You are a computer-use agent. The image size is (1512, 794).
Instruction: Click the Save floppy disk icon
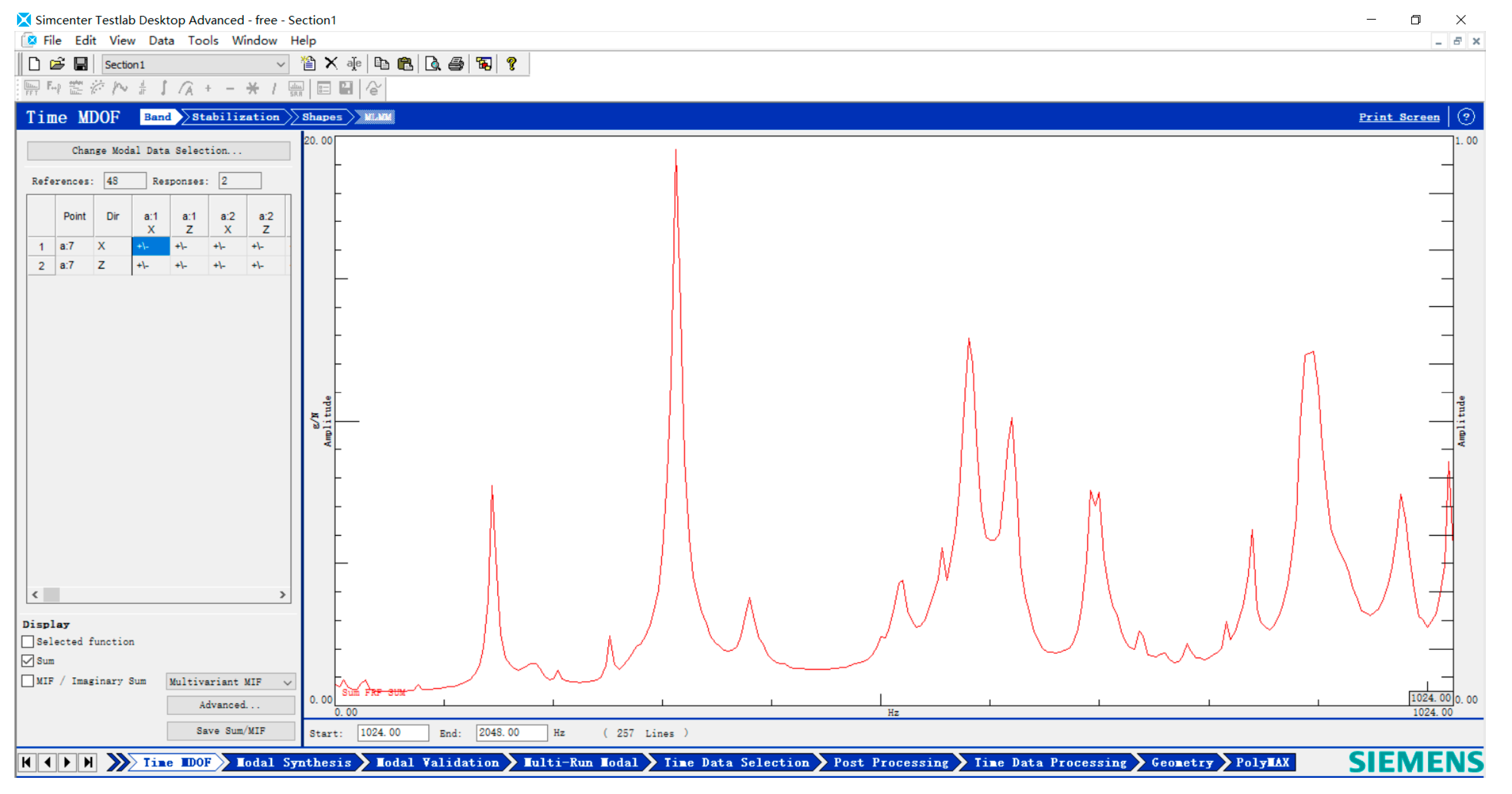(80, 64)
